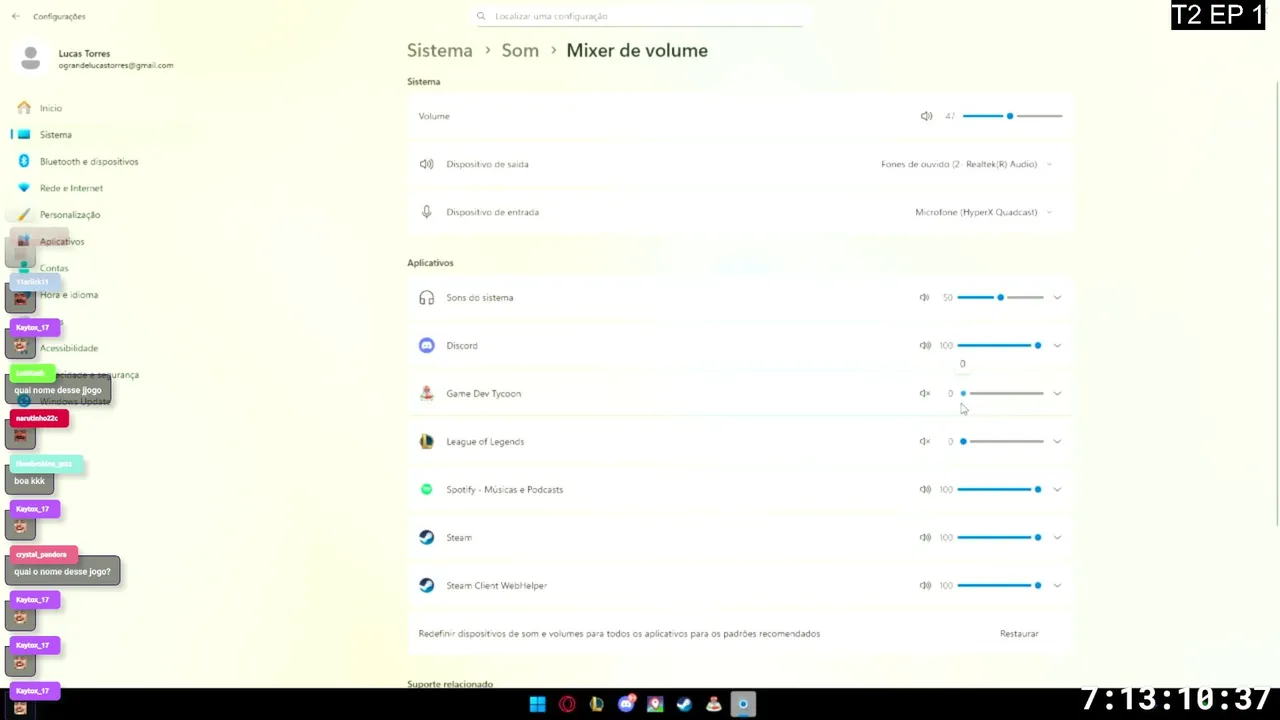
Task: Click the Spotify volume slider
Action: tap(1000, 489)
